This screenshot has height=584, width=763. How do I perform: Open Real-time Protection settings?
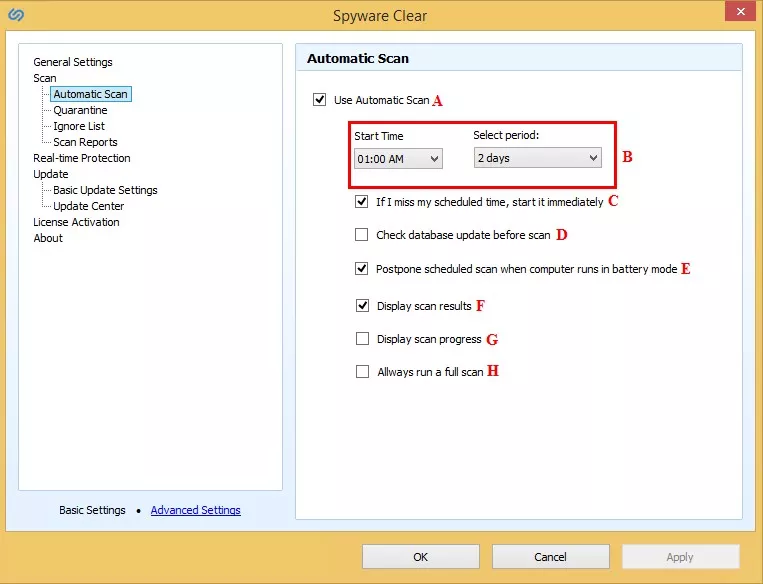point(81,158)
